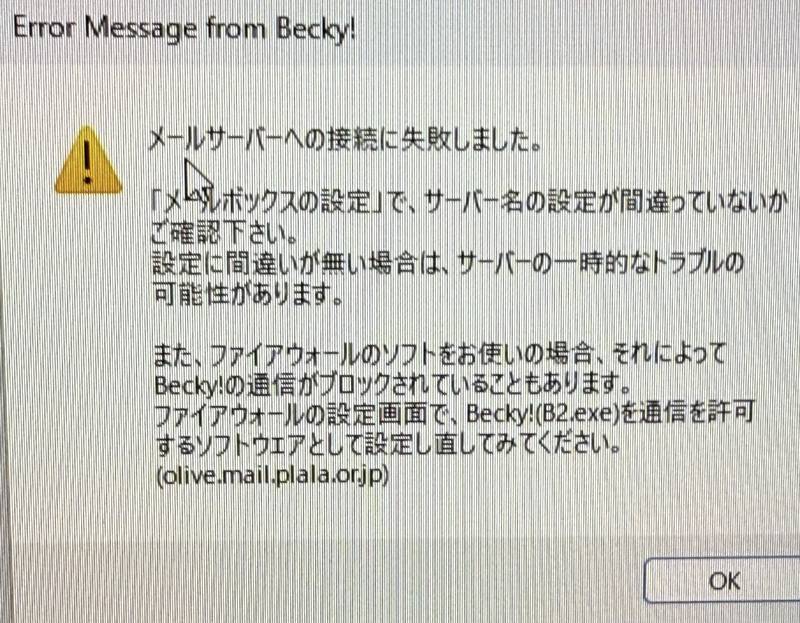800x623 pixels.
Task: Click the words "サーバーの一時的なトラブルの"
Action: click(601, 263)
